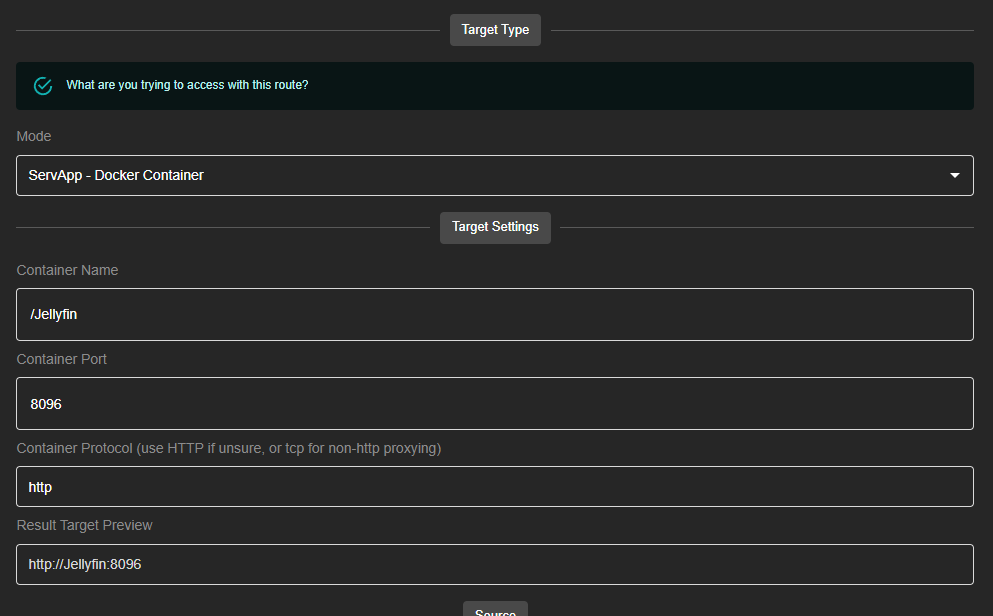This screenshot has width=993, height=616.
Task: Click the 'What are you trying to access' message
Action: tap(187, 85)
